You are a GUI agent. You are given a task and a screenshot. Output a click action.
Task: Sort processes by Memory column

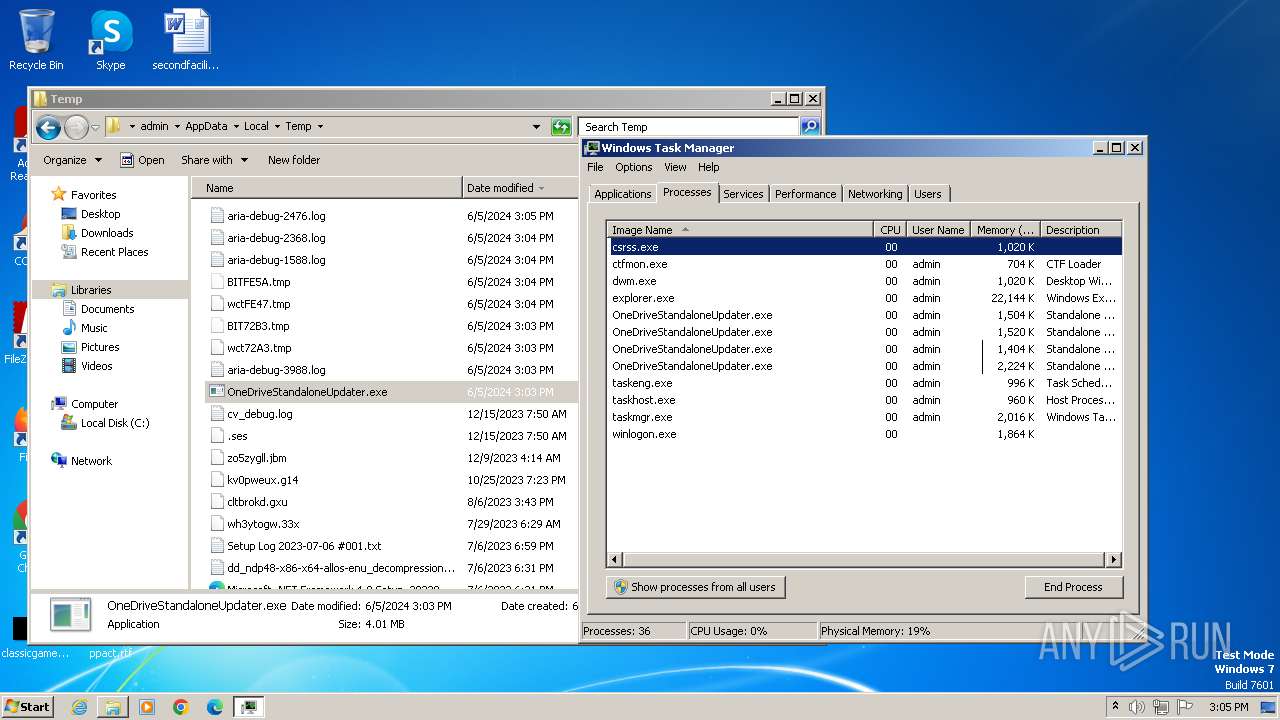[x=1005, y=230]
